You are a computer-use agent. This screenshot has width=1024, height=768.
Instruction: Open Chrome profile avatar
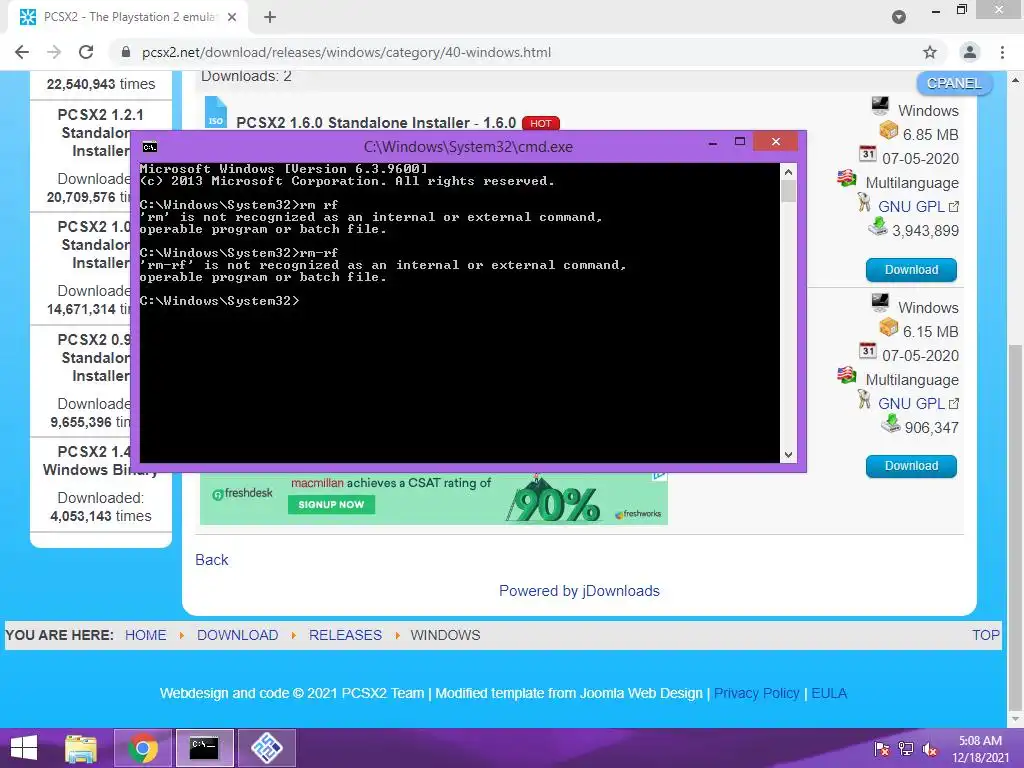[970, 52]
